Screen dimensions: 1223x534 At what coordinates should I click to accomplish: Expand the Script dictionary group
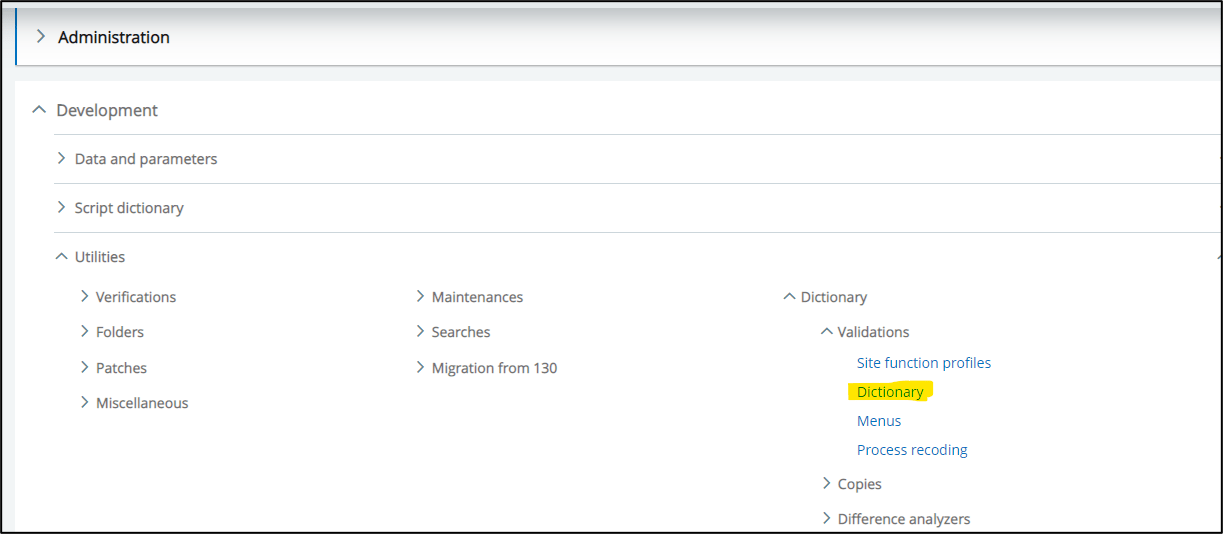(128, 208)
